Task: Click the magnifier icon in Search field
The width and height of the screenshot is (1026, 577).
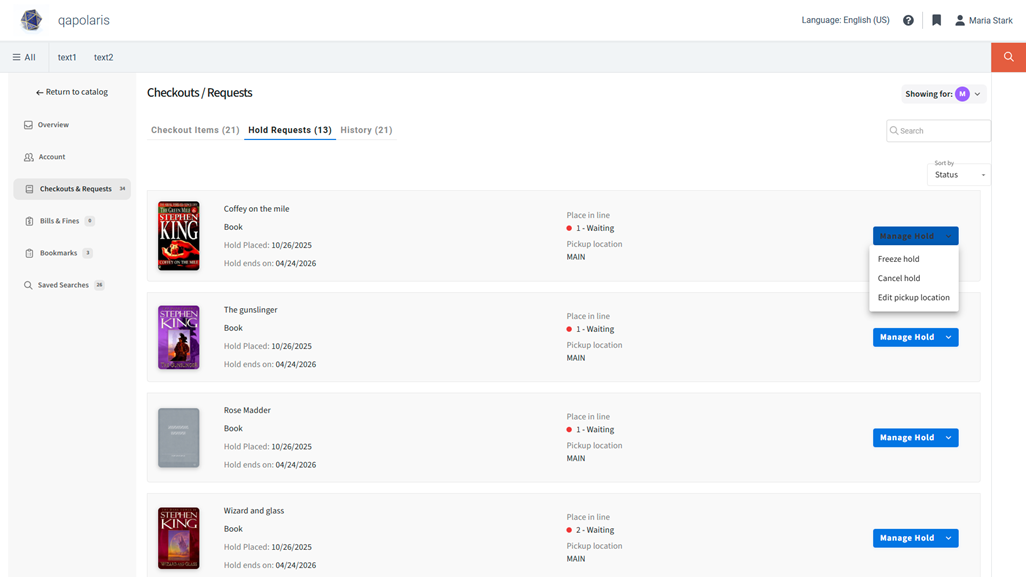Action: coord(894,131)
